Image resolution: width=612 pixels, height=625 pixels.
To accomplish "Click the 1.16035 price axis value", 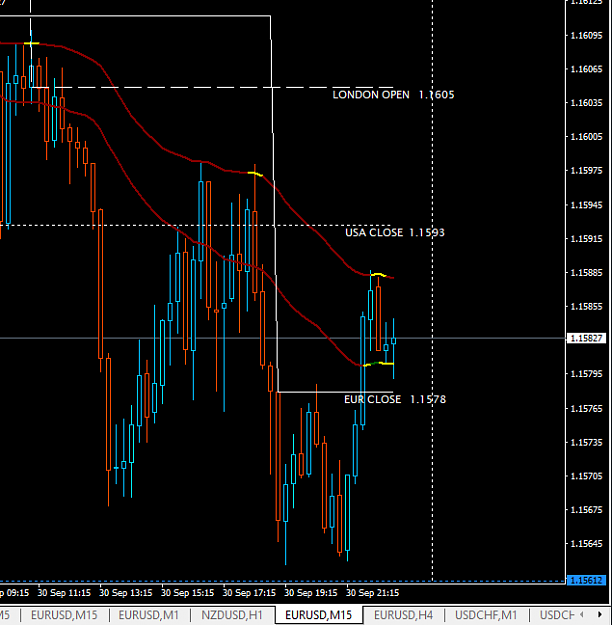I will coord(586,103).
